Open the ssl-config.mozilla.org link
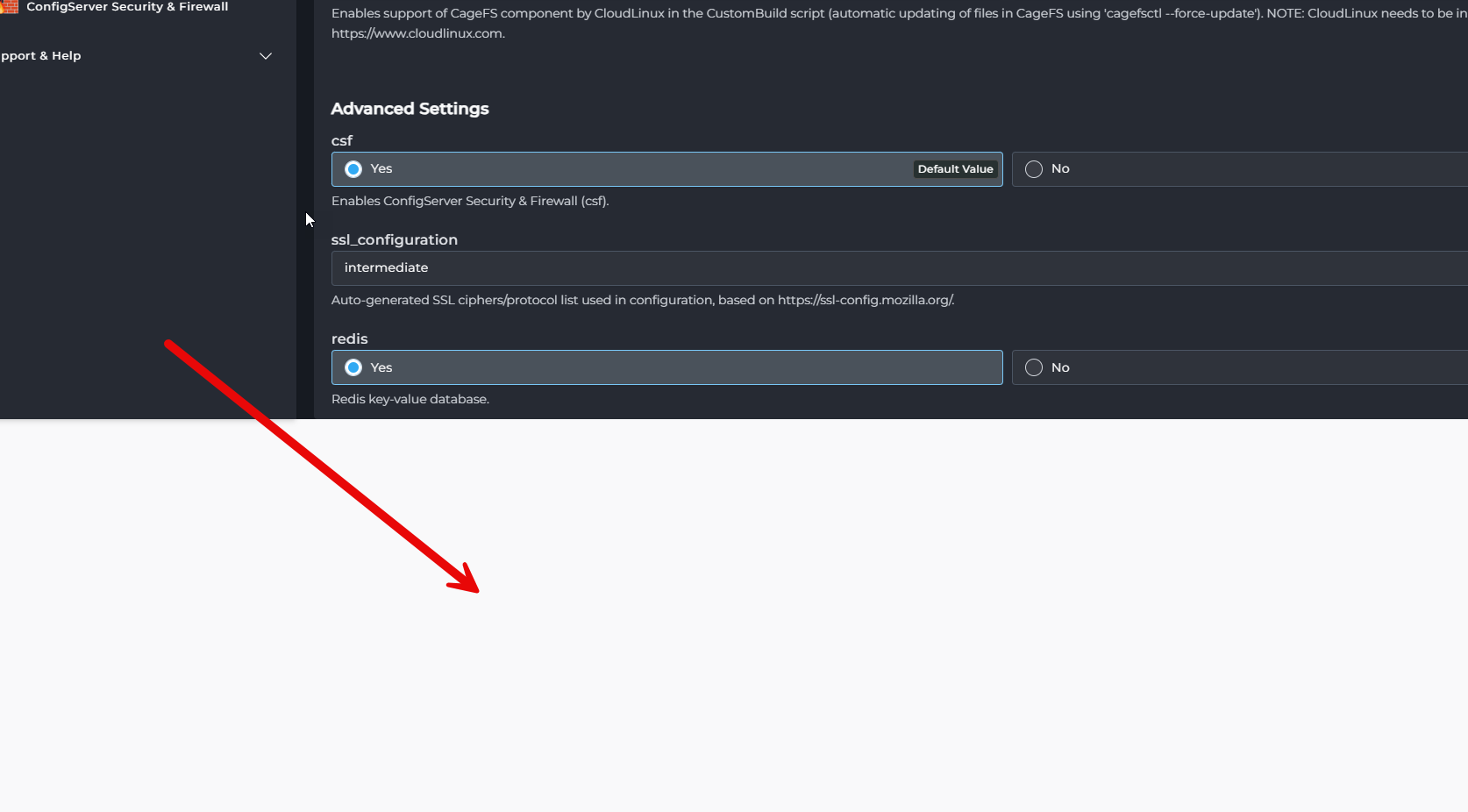The image size is (1468, 812). tap(865, 300)
